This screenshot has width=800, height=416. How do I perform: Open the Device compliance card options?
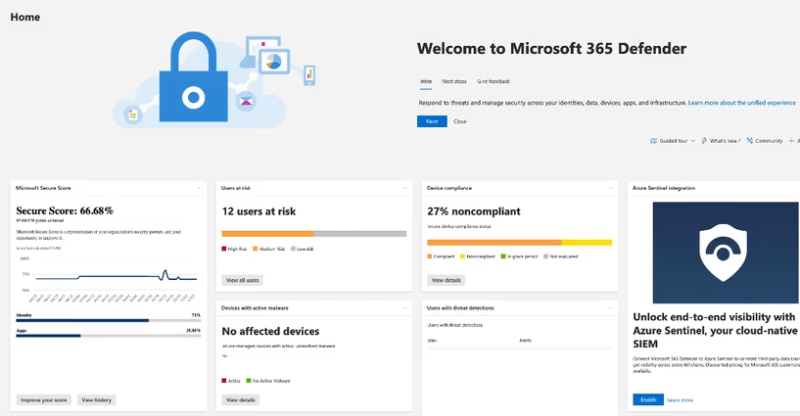611,188
